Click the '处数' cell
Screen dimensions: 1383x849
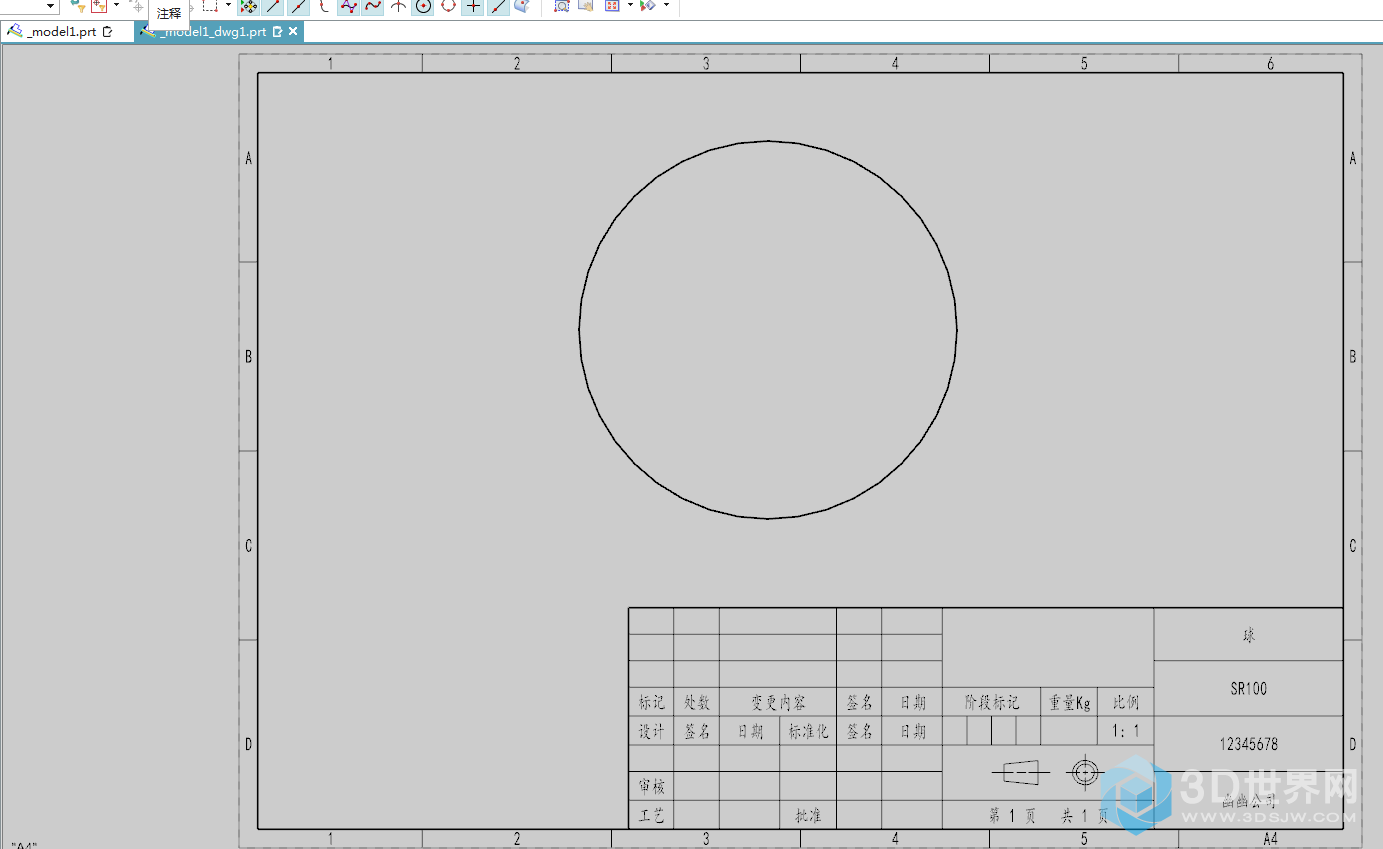tap(696, 703)
